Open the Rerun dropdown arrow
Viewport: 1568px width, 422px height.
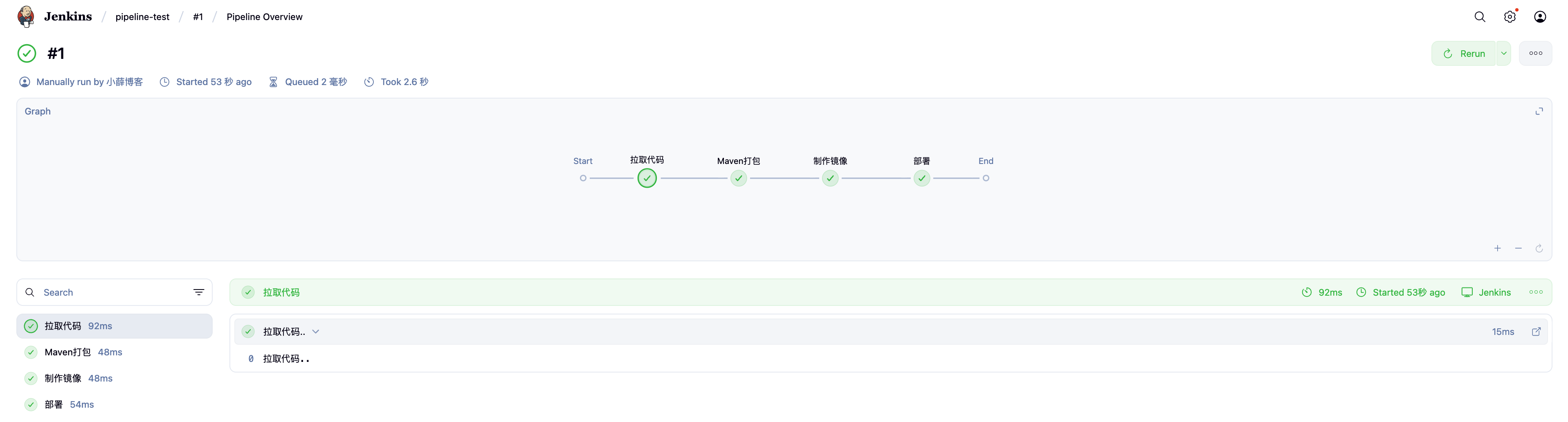click(1503, 54)
